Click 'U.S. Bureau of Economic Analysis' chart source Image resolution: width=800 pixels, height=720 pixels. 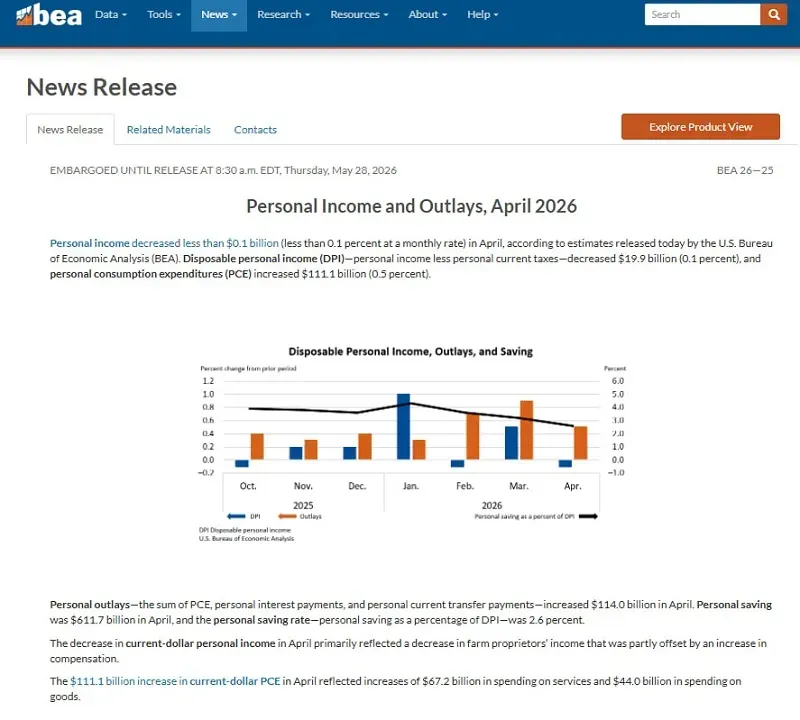click(x=246, y=538)
